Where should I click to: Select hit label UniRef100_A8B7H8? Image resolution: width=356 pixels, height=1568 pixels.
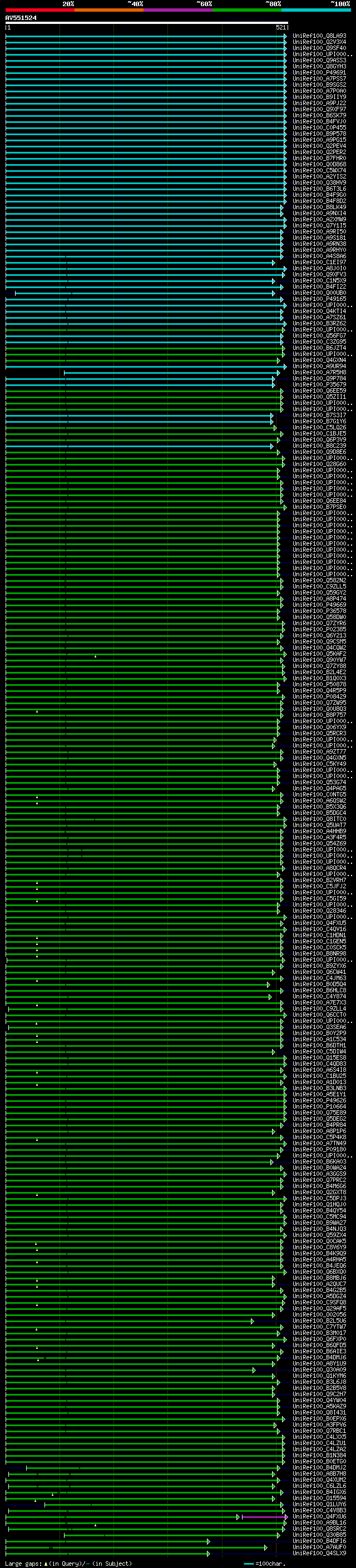point(319,1474)
